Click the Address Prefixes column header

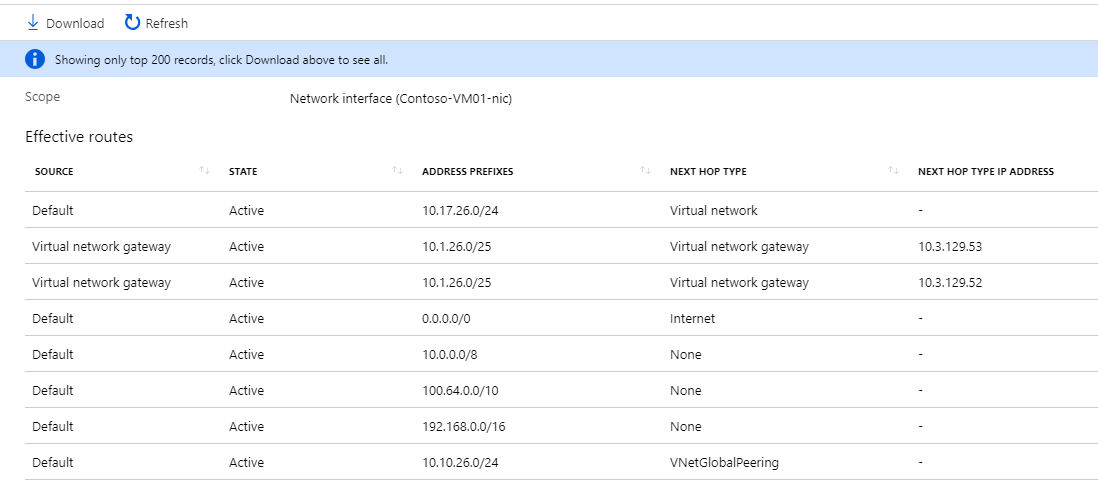coord(467,172)
